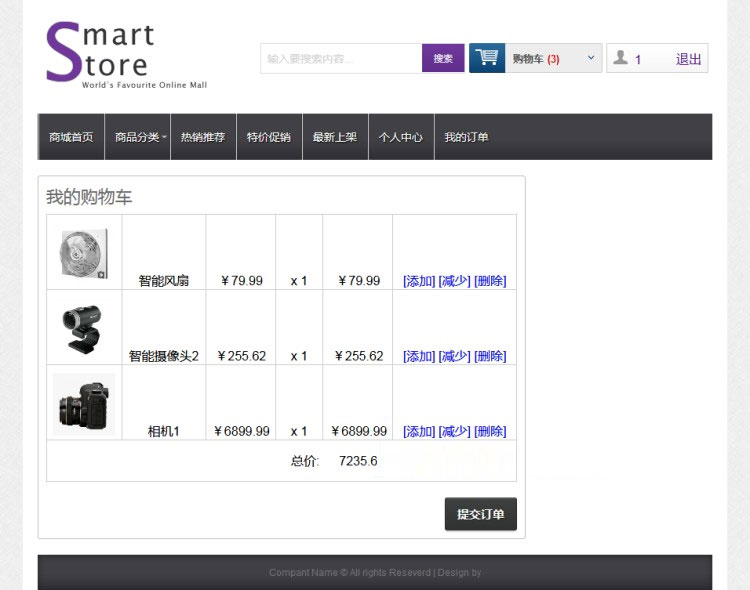This screenshot has height=590, width=750.
Task: Select 特价促销 in the navigation bar
Action: (269, 137)
